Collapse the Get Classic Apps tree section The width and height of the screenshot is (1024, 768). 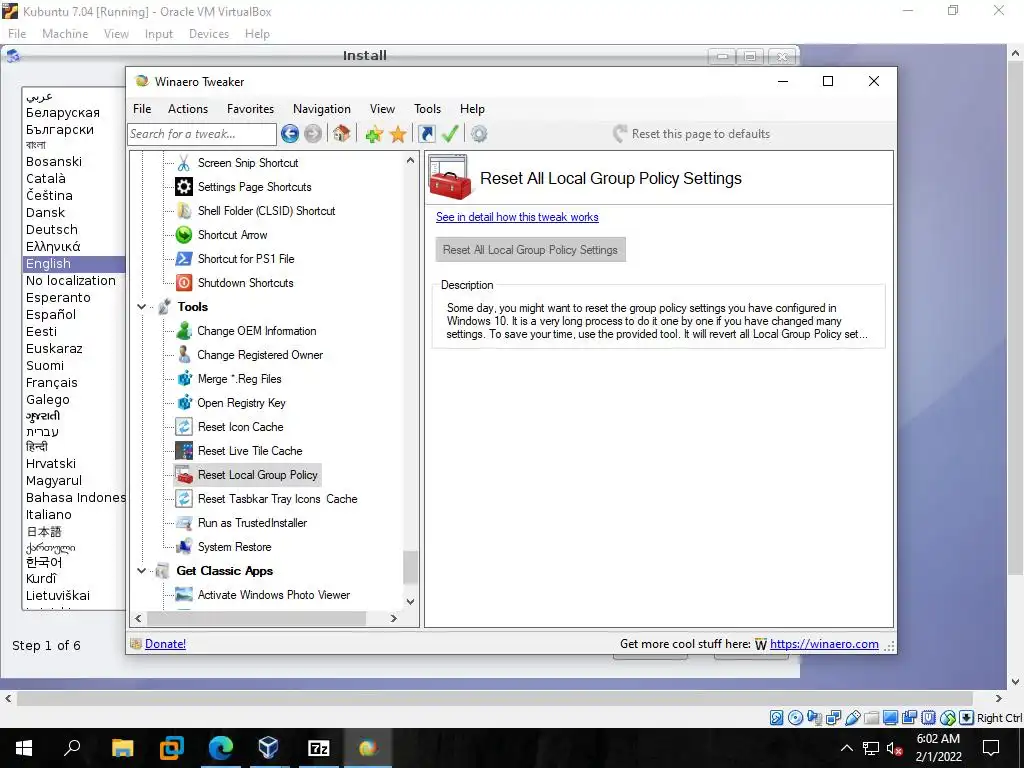pyautogui.click(x=141, y=571)
